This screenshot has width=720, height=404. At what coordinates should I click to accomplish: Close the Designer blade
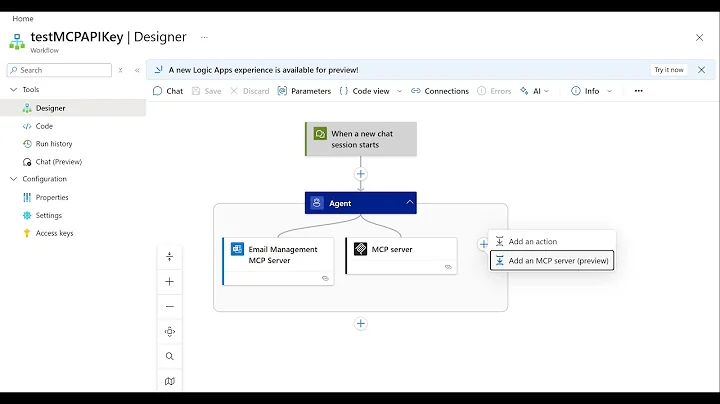[x=699, y=38]
